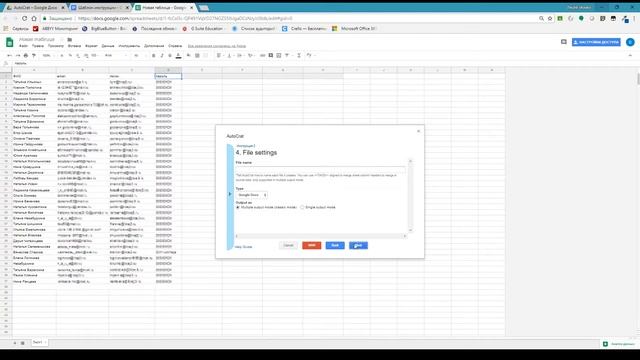
Task: Open the horizontal align dropdown
Action: click(220, 56)
